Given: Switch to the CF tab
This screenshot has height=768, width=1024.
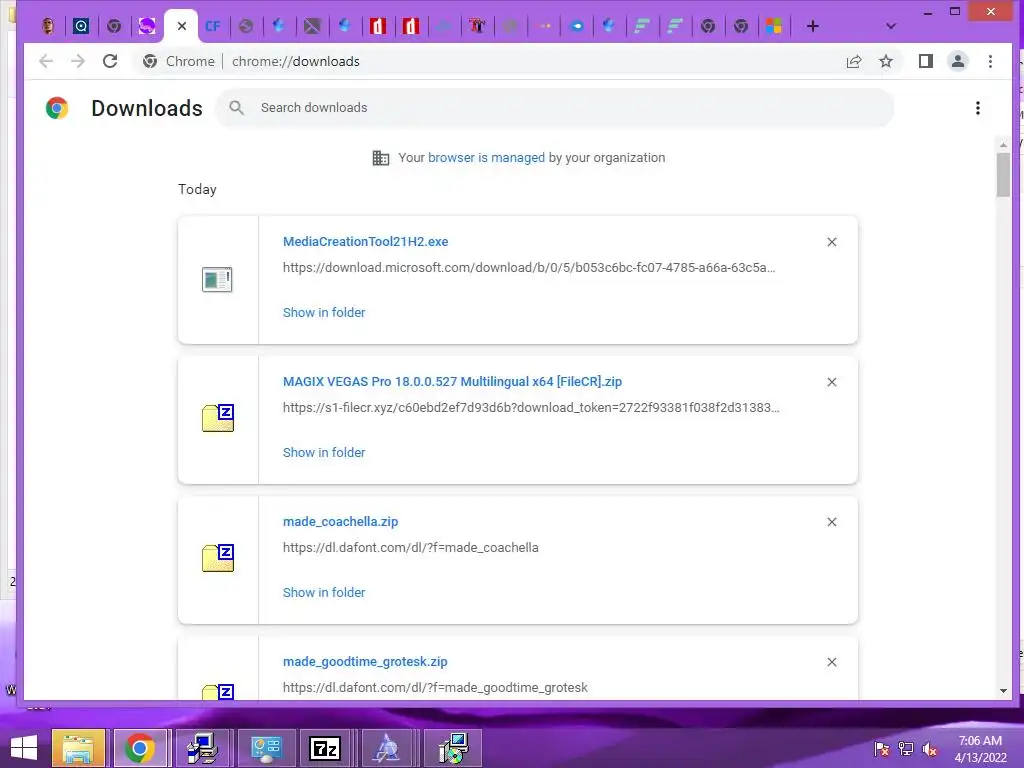Looking at the screenshot, I should [x=213, y=26].
